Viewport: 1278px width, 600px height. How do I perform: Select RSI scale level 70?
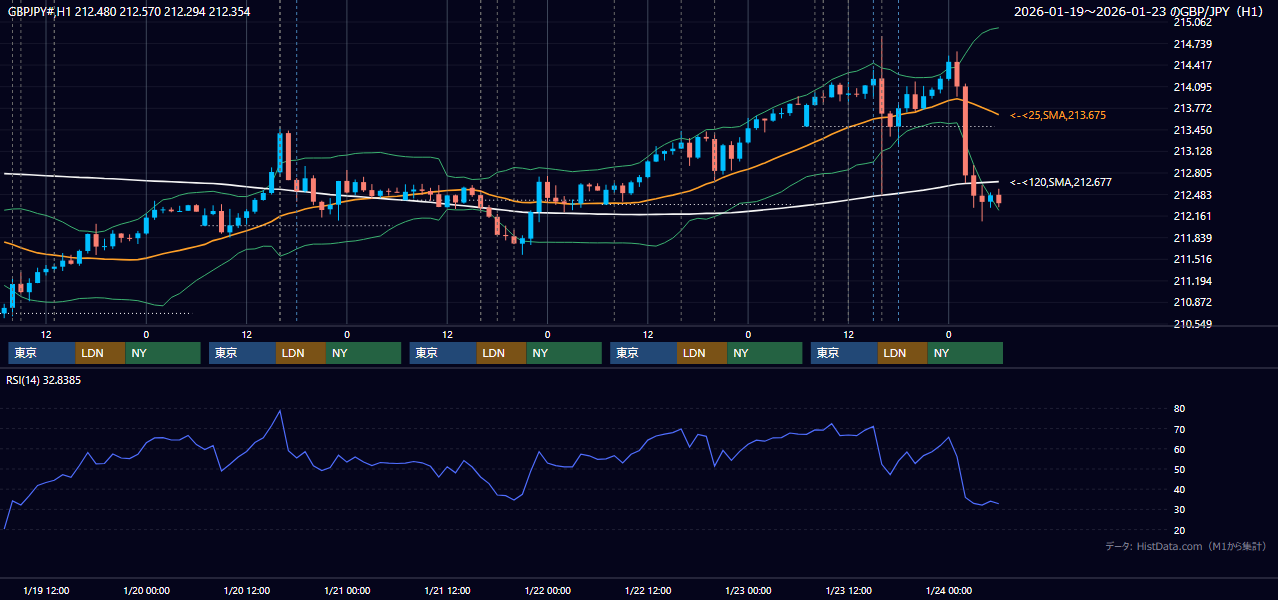tap(1180, 430)
